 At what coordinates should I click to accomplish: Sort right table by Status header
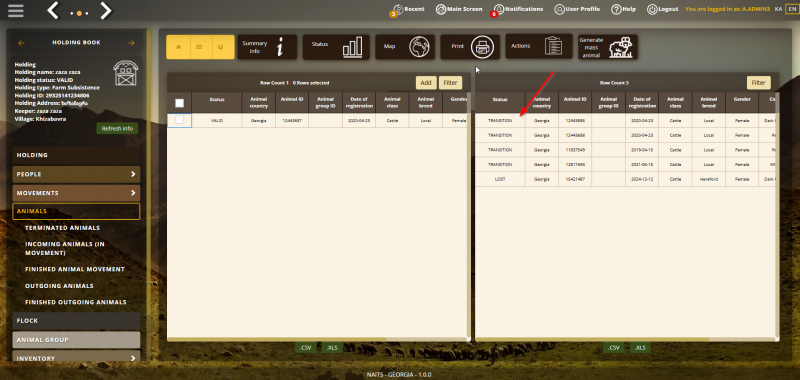500,103
